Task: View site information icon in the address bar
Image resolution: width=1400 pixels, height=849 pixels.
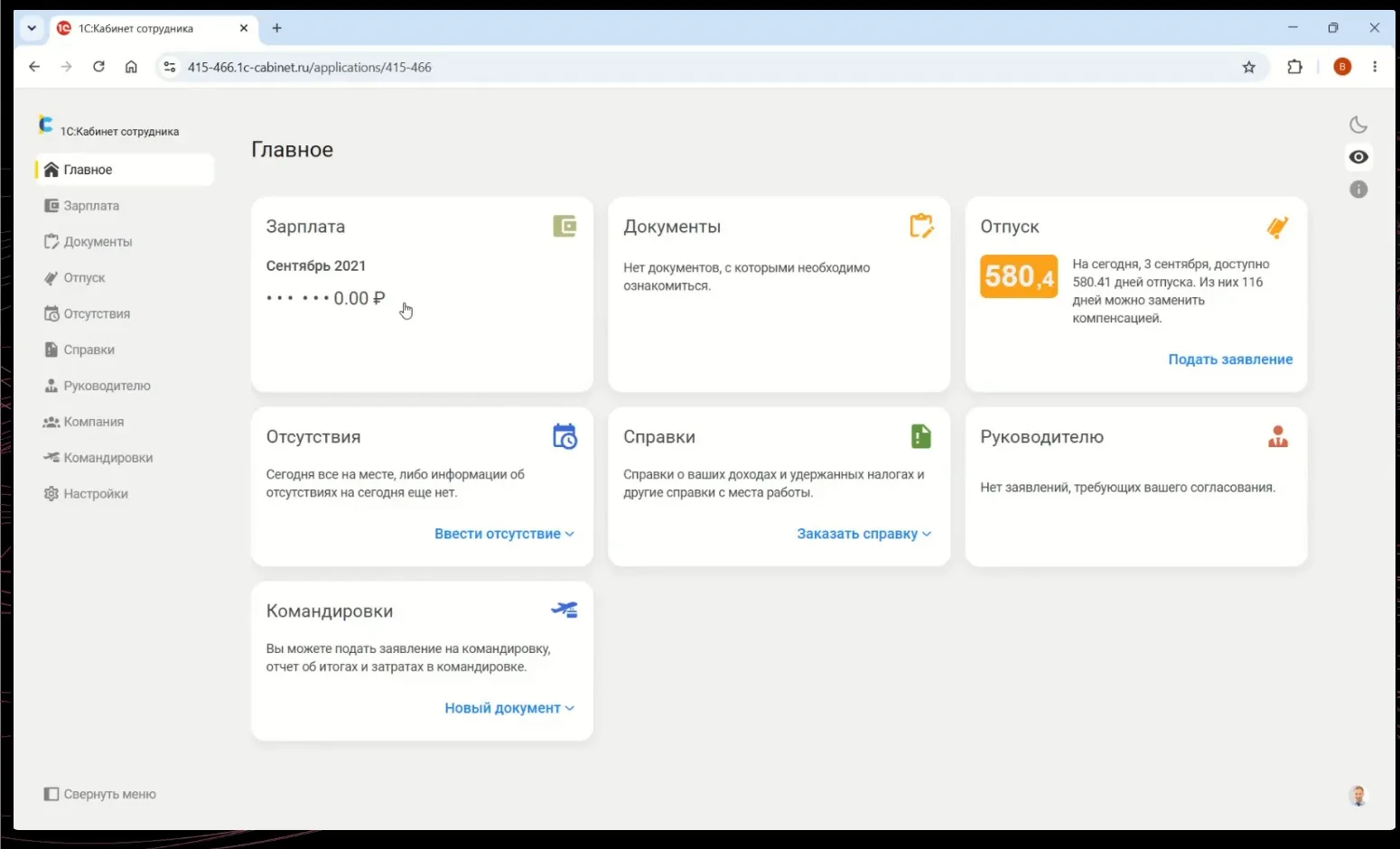Action: (x=170, y=67)
